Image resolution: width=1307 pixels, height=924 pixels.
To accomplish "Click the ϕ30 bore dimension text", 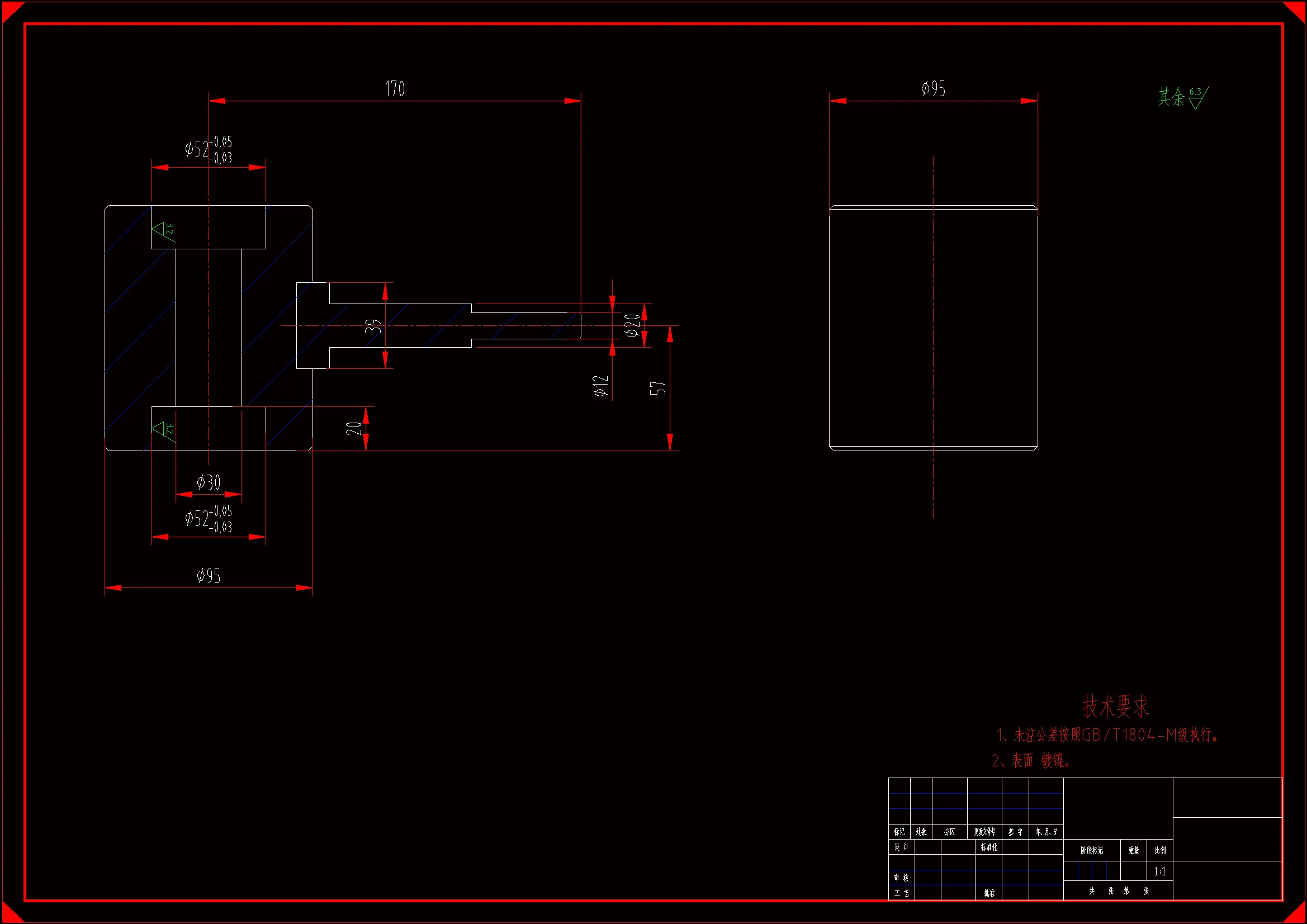I will click(x=209, y=483).
